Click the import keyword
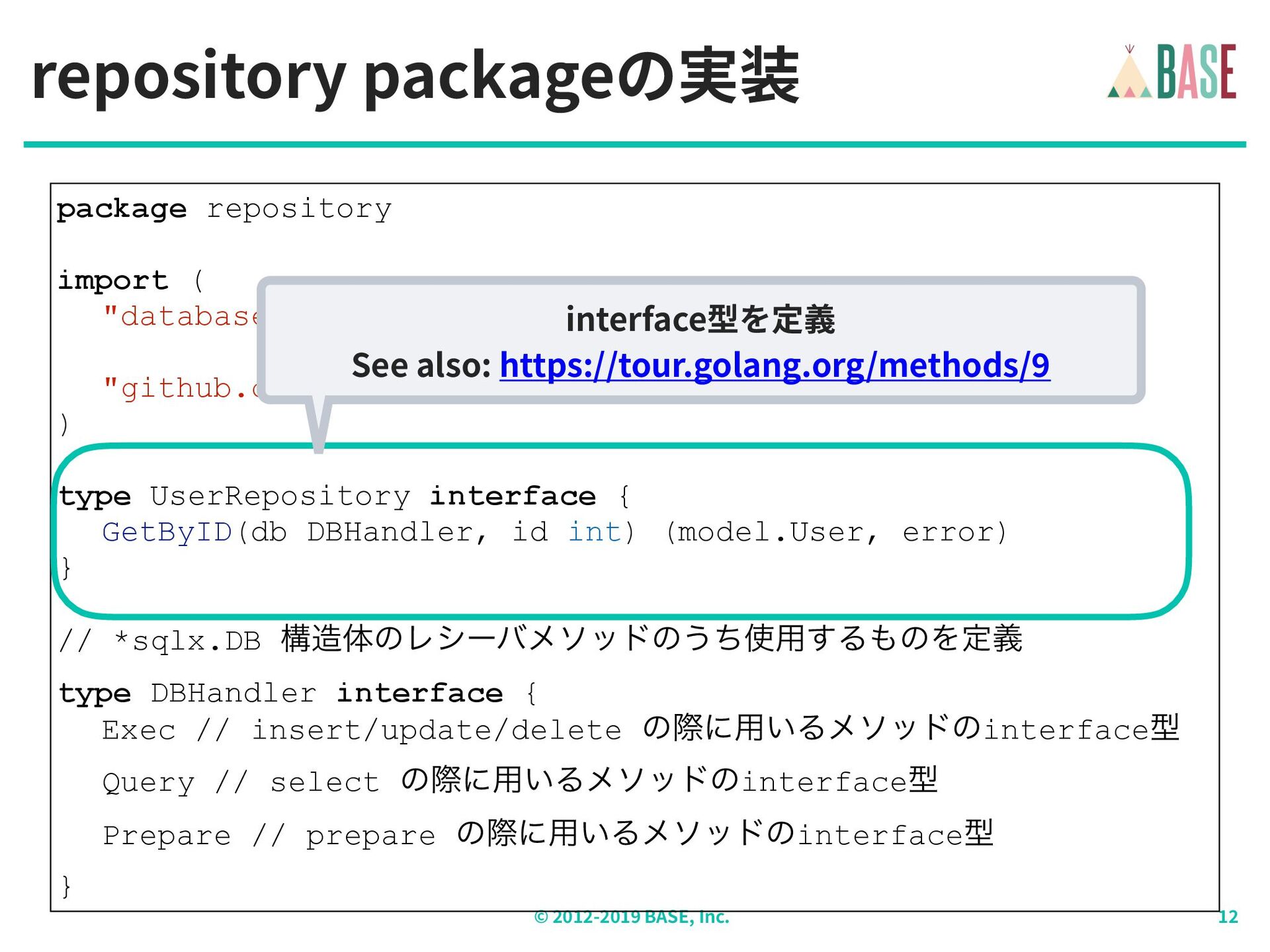Image resolution: width=1270 pixels, height=952 pixels. click(x=113, y=280)
